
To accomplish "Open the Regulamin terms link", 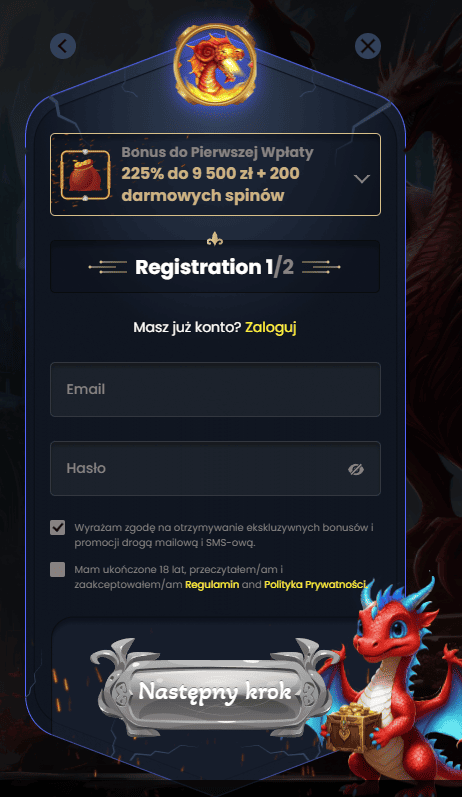I will [212, 585].
